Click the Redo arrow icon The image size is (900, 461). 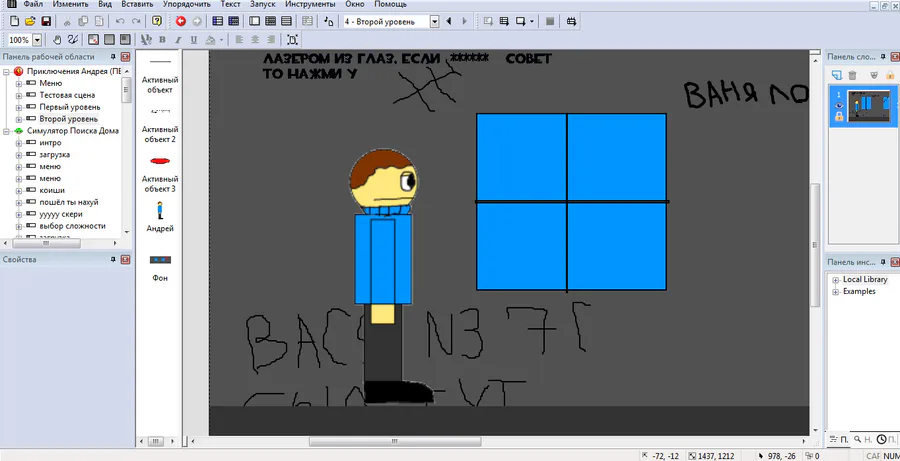(136, 21)
